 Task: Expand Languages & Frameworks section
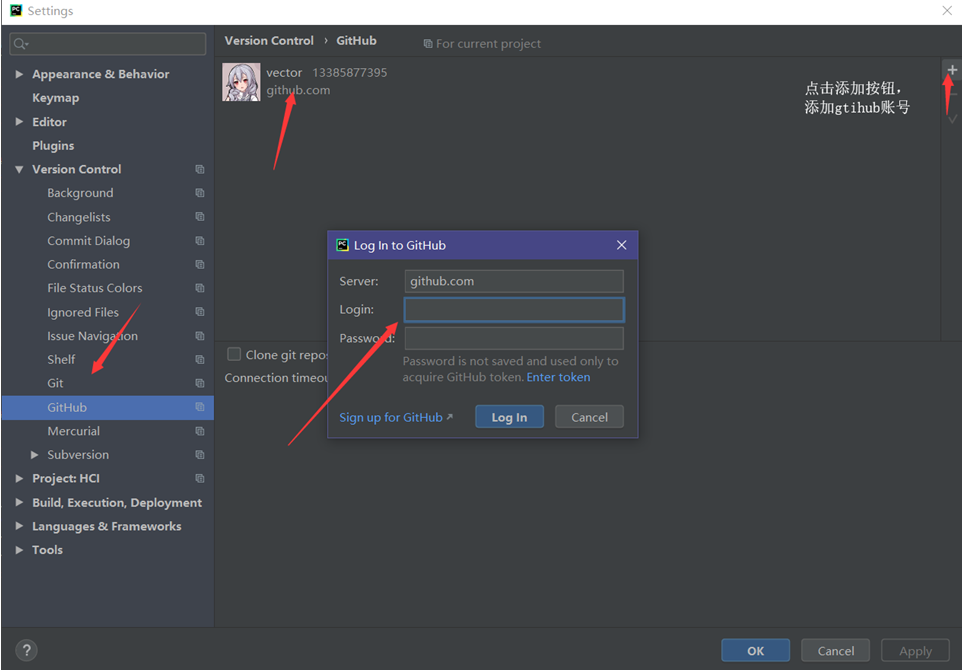click(x=19, y=526)
